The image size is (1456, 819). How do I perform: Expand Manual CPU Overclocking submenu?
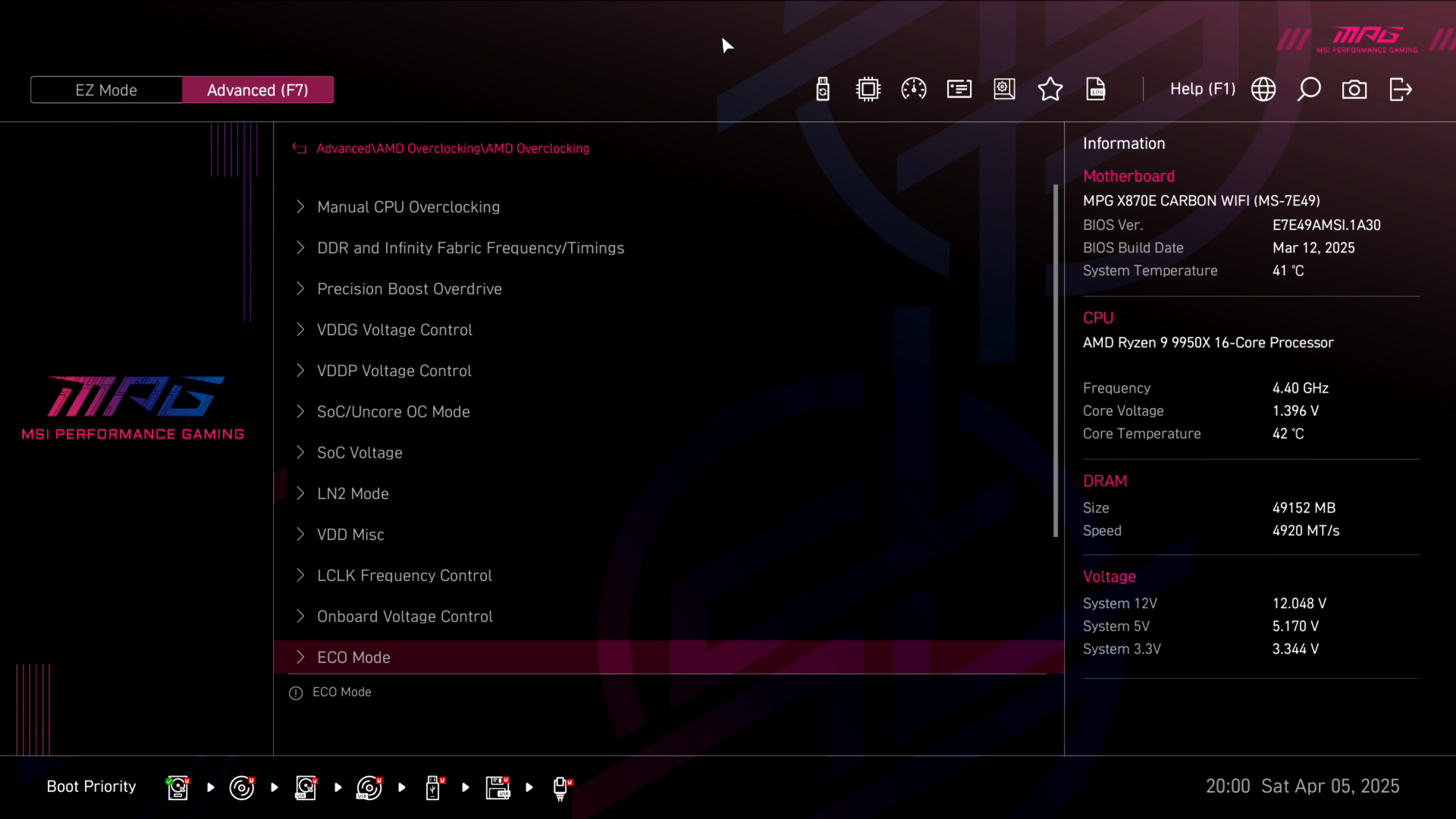pos(408,207)
